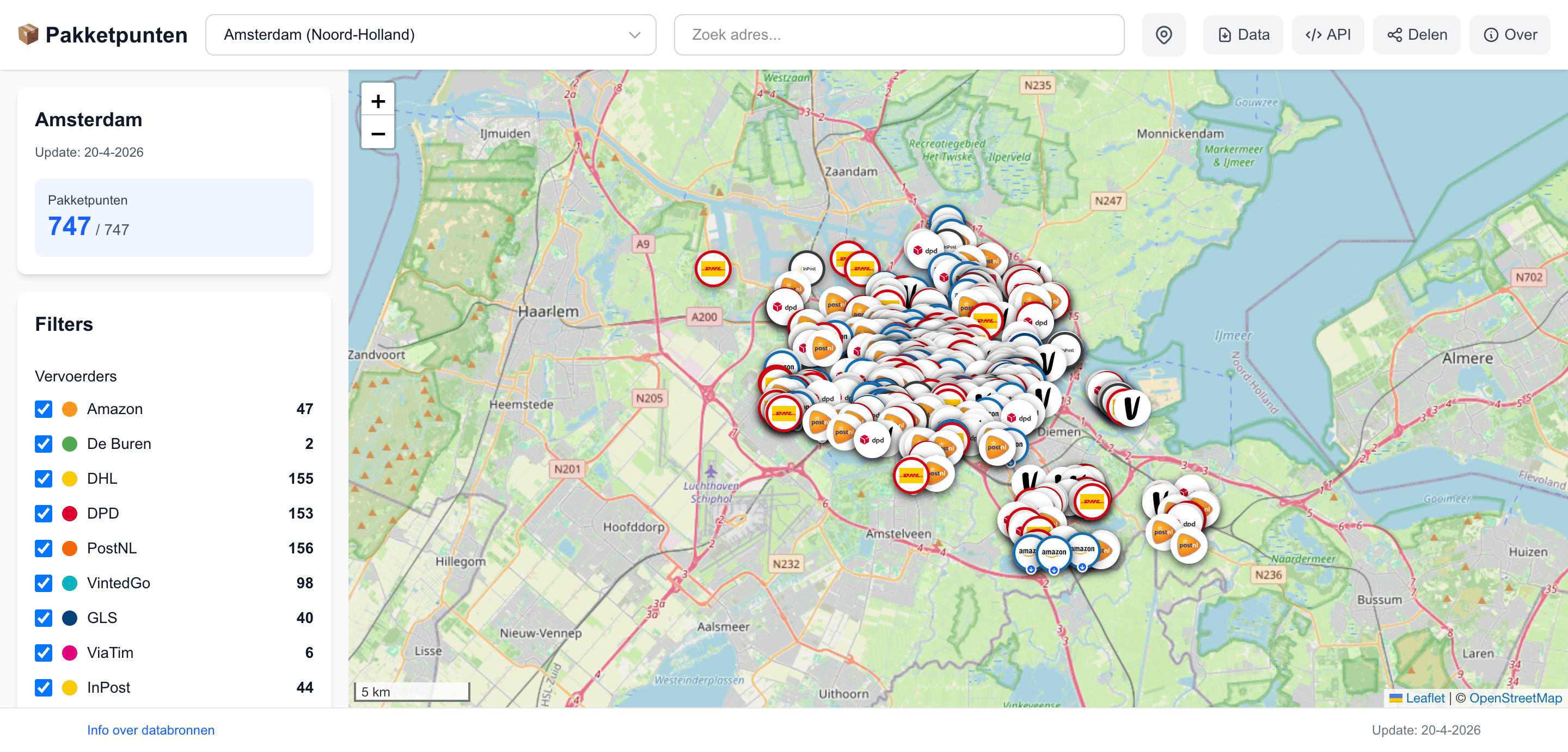Click the DHL marker near Amstelveen
This screenshot has width=1568, height=752.
click(911, 475)
